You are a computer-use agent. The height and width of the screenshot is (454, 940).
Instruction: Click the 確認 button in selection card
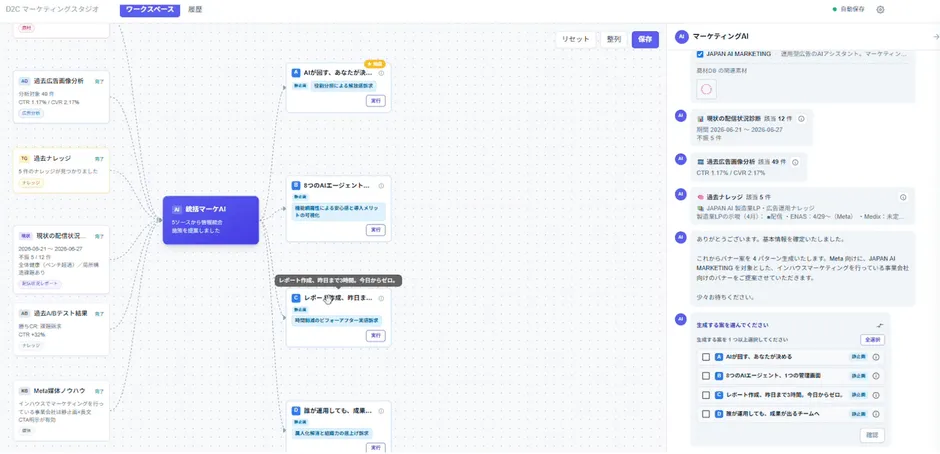[872, 435]
